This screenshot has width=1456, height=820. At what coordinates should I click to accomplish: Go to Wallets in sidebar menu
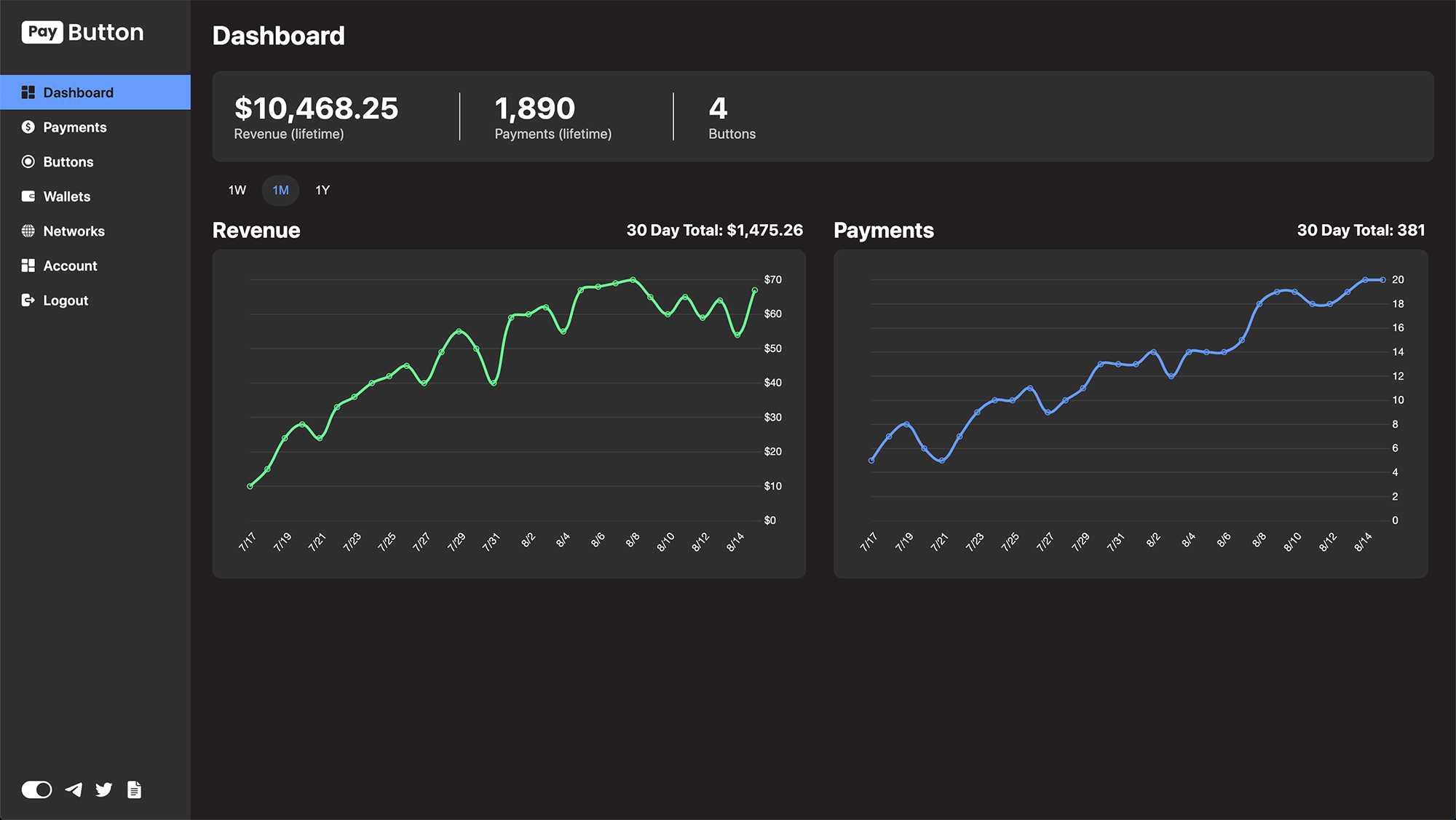[x=67, y=196]
